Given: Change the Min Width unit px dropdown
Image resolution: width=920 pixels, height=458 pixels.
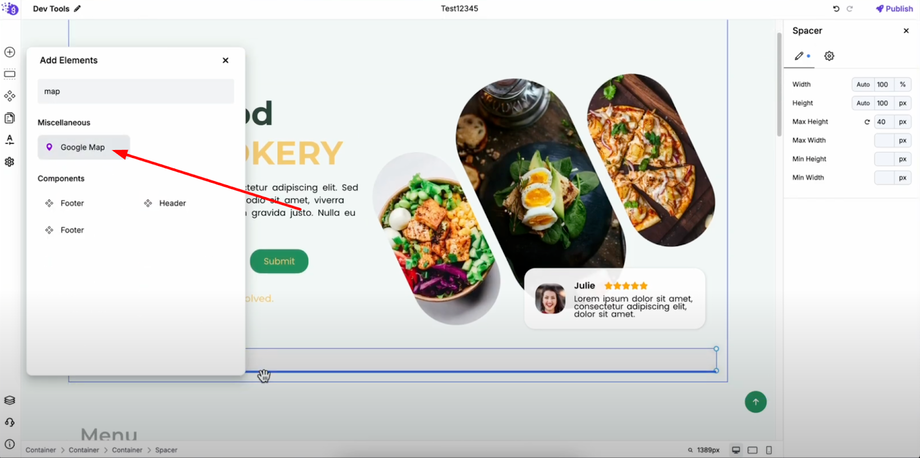Looking at the screenshot, I should tap(902, 178).
